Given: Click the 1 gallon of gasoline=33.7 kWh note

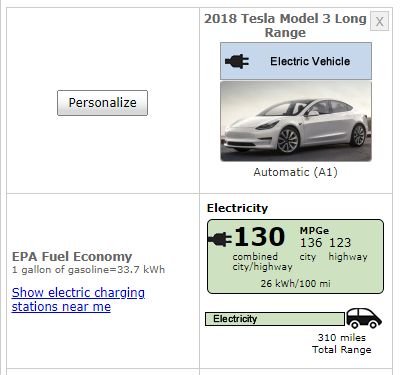Looking at the screenshot, I should click(88, 270).
